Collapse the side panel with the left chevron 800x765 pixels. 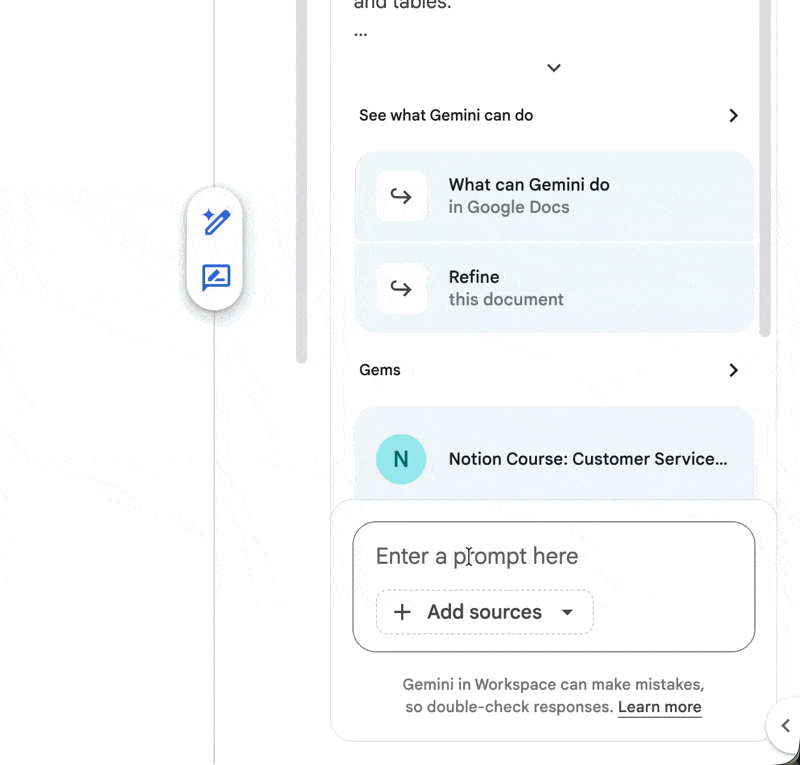785,725
